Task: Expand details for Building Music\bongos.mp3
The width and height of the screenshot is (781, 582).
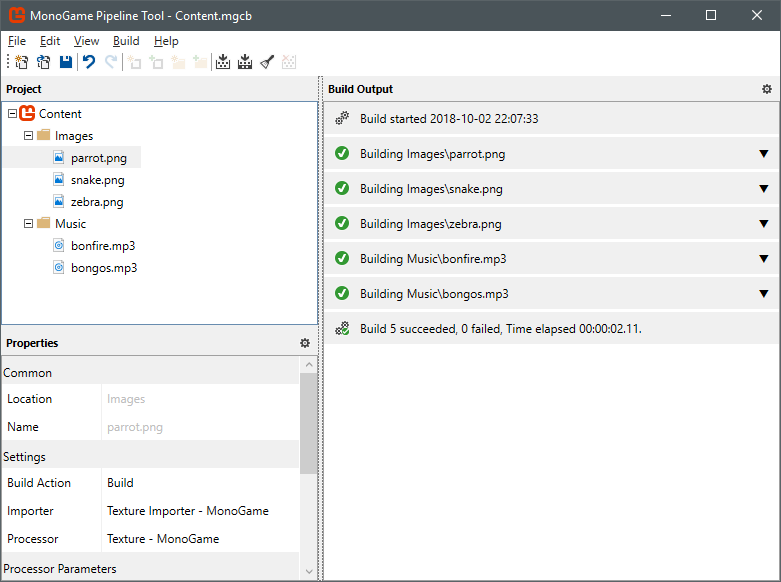Action: pos(763,293)
